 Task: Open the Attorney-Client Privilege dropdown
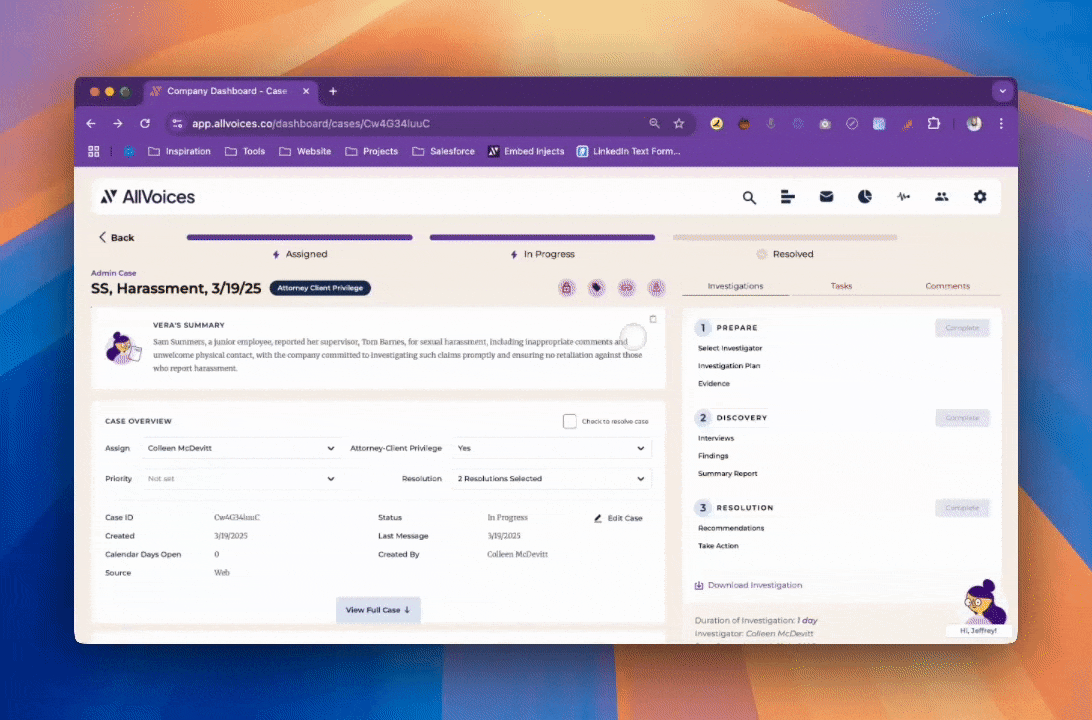[x=552, y=448]
